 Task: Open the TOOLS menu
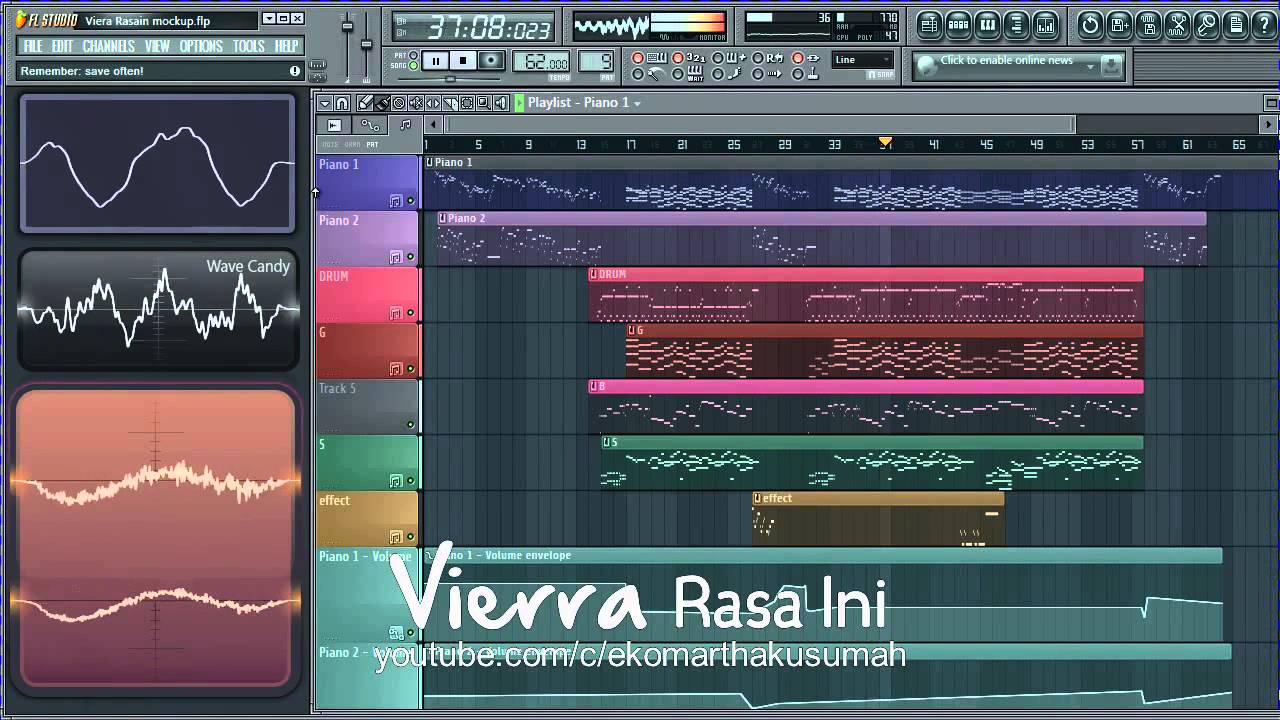coord(249,46)
